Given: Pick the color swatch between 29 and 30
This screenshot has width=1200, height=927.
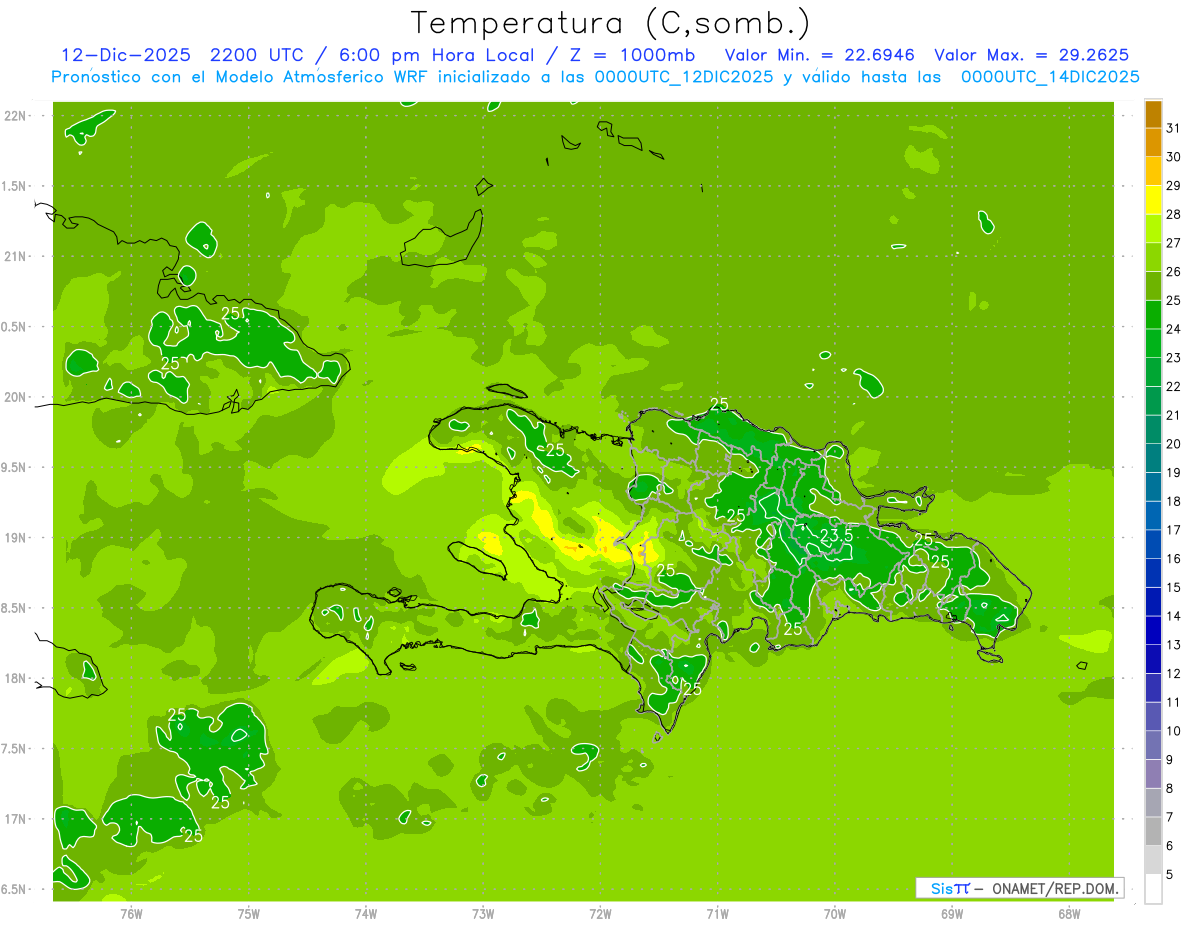Looking at the screenshot, I should point(1153,171).
